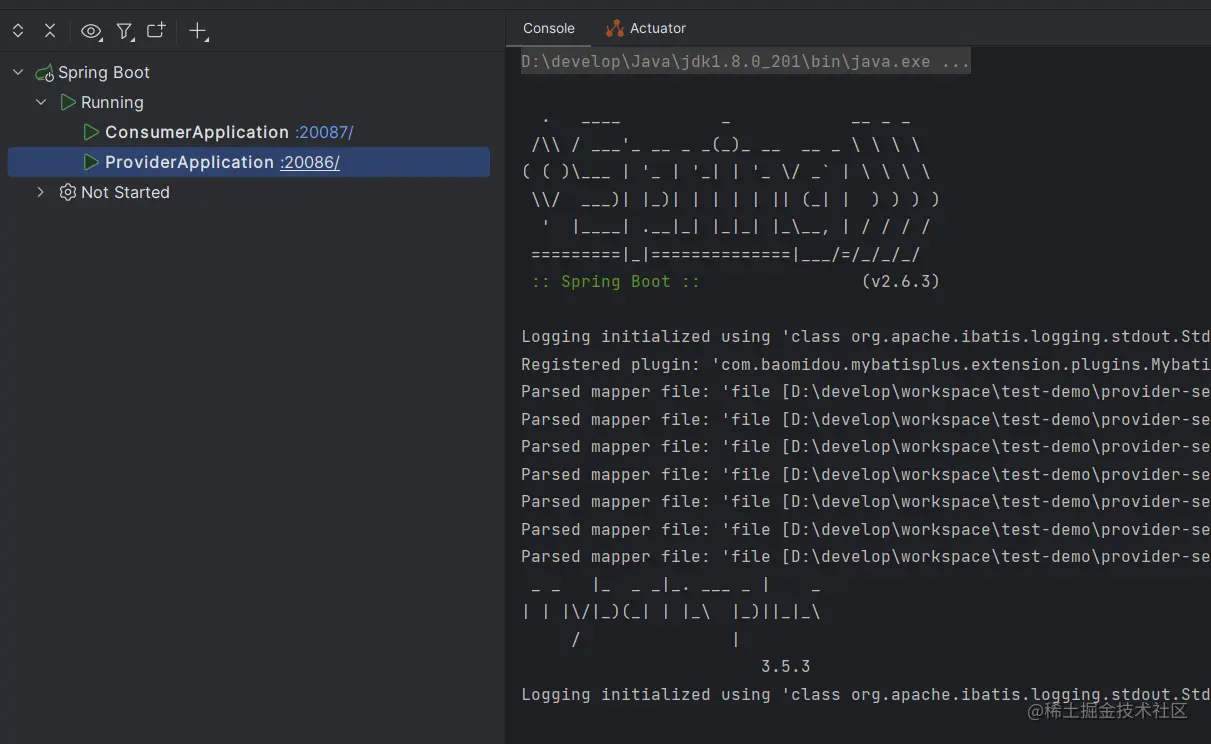Open the View Options eye icon
This screenshot has width=1211, height=744.
91,31
